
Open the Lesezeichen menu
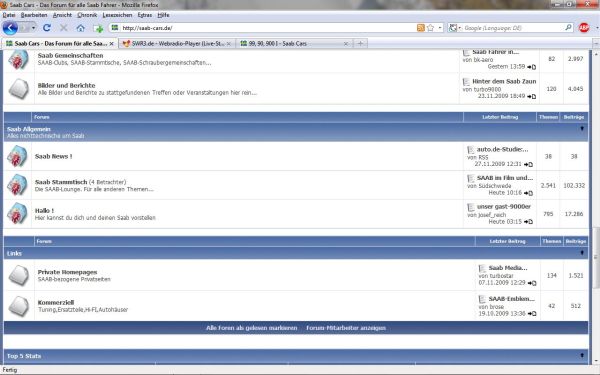click(x=117, y=15)
